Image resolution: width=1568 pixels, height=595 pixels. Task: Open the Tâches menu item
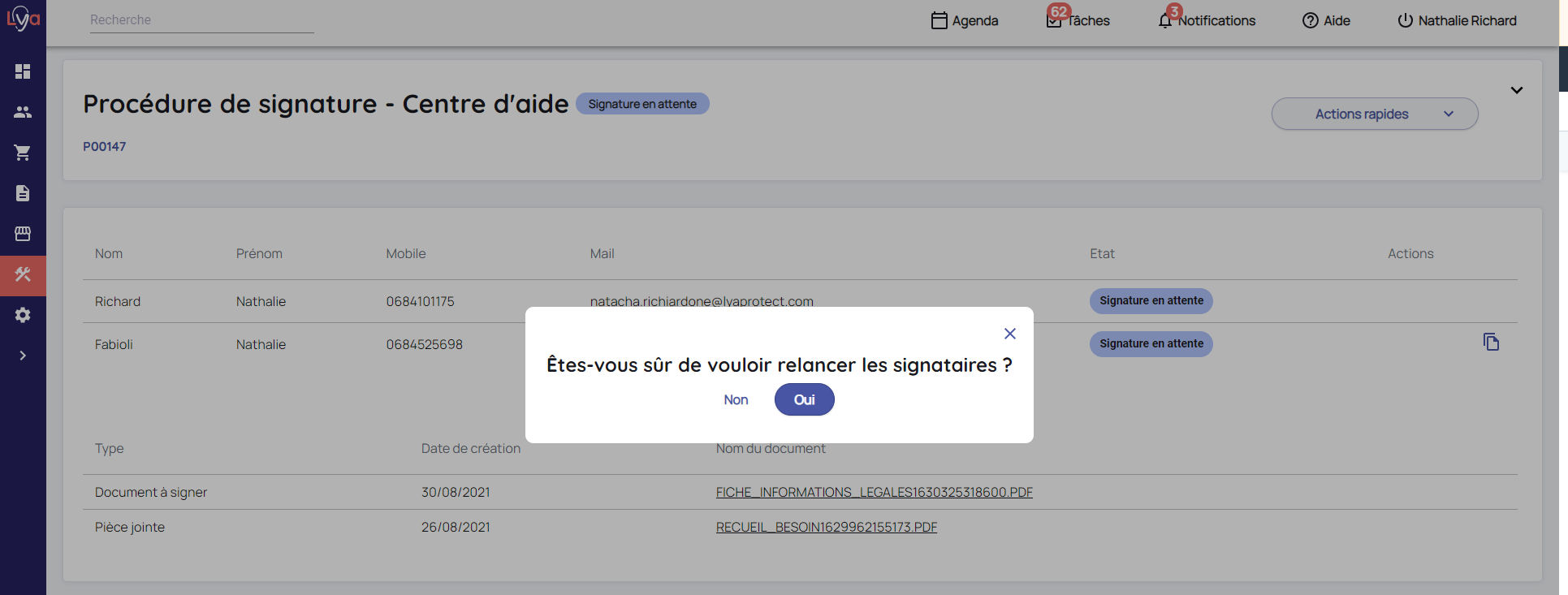click(x=1078, y=21)
